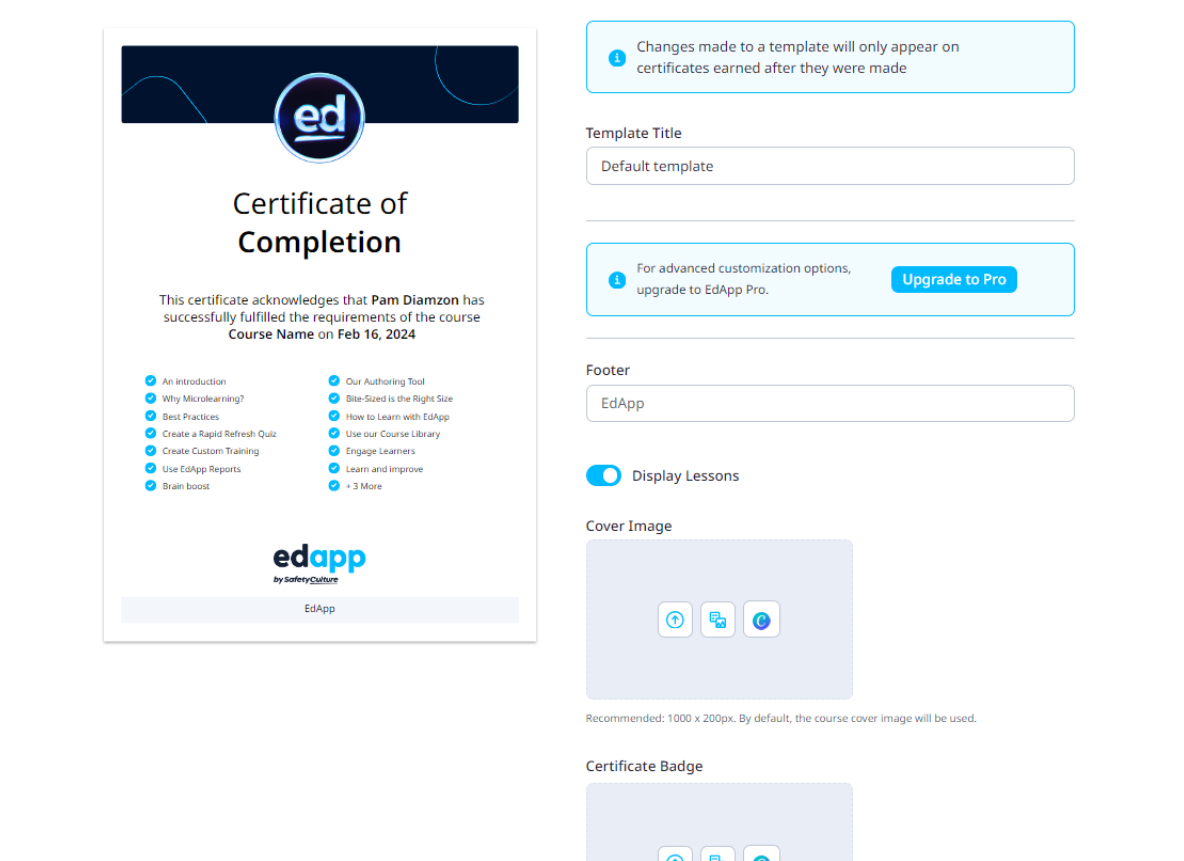Screen dimensions: 1184x861
Task: Click the checkmark beside 'Engage Learners'
Action: pyautogui.click(x=333, y=451)
